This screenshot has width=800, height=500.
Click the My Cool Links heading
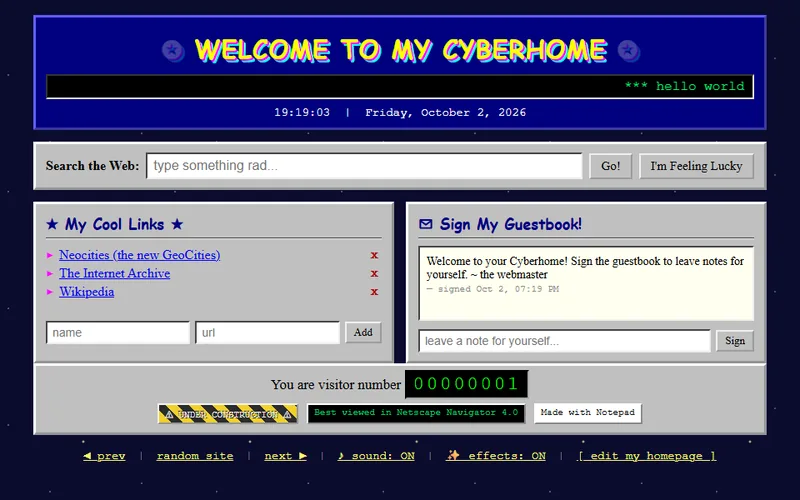[x=114, y=224]
